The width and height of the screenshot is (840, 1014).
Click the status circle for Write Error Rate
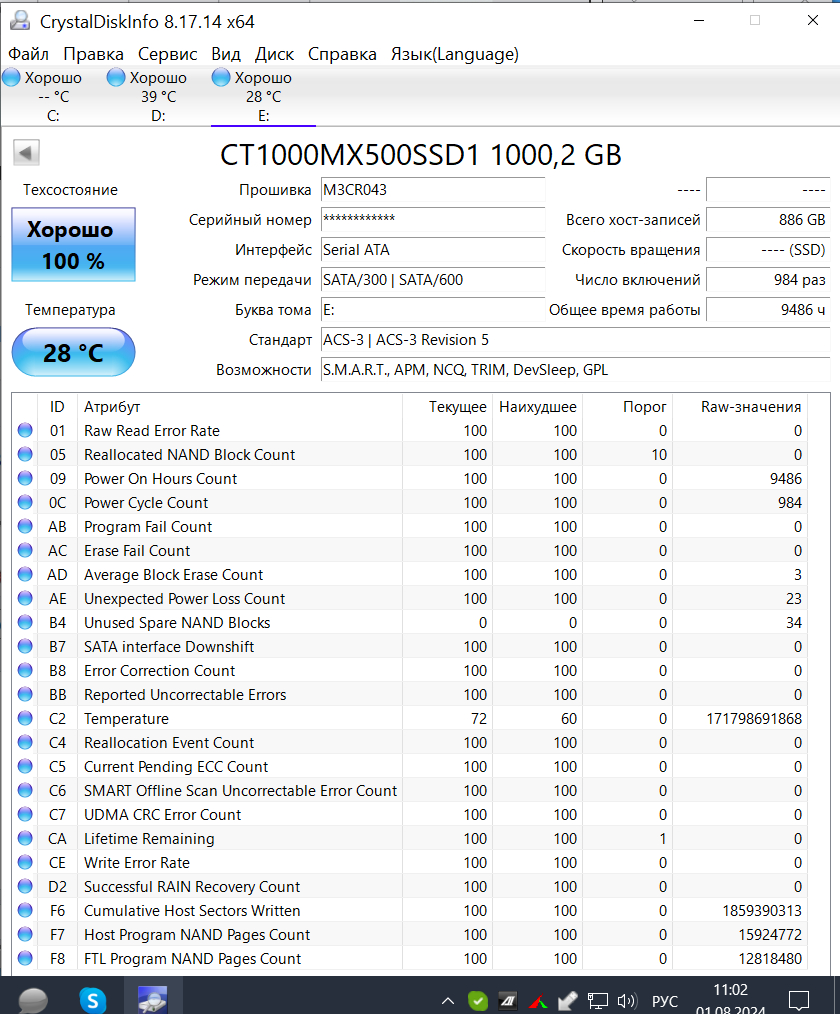click(x=25, y=862)
